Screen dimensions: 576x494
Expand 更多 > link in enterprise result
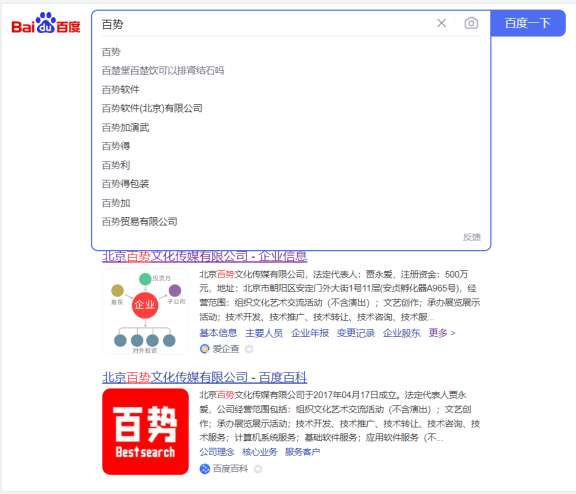click(442, 333)
